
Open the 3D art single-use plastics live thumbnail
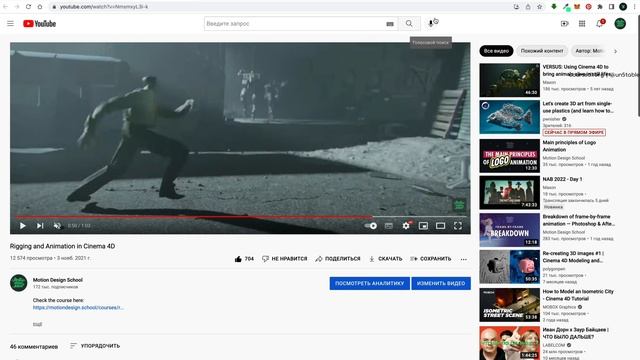509,117
